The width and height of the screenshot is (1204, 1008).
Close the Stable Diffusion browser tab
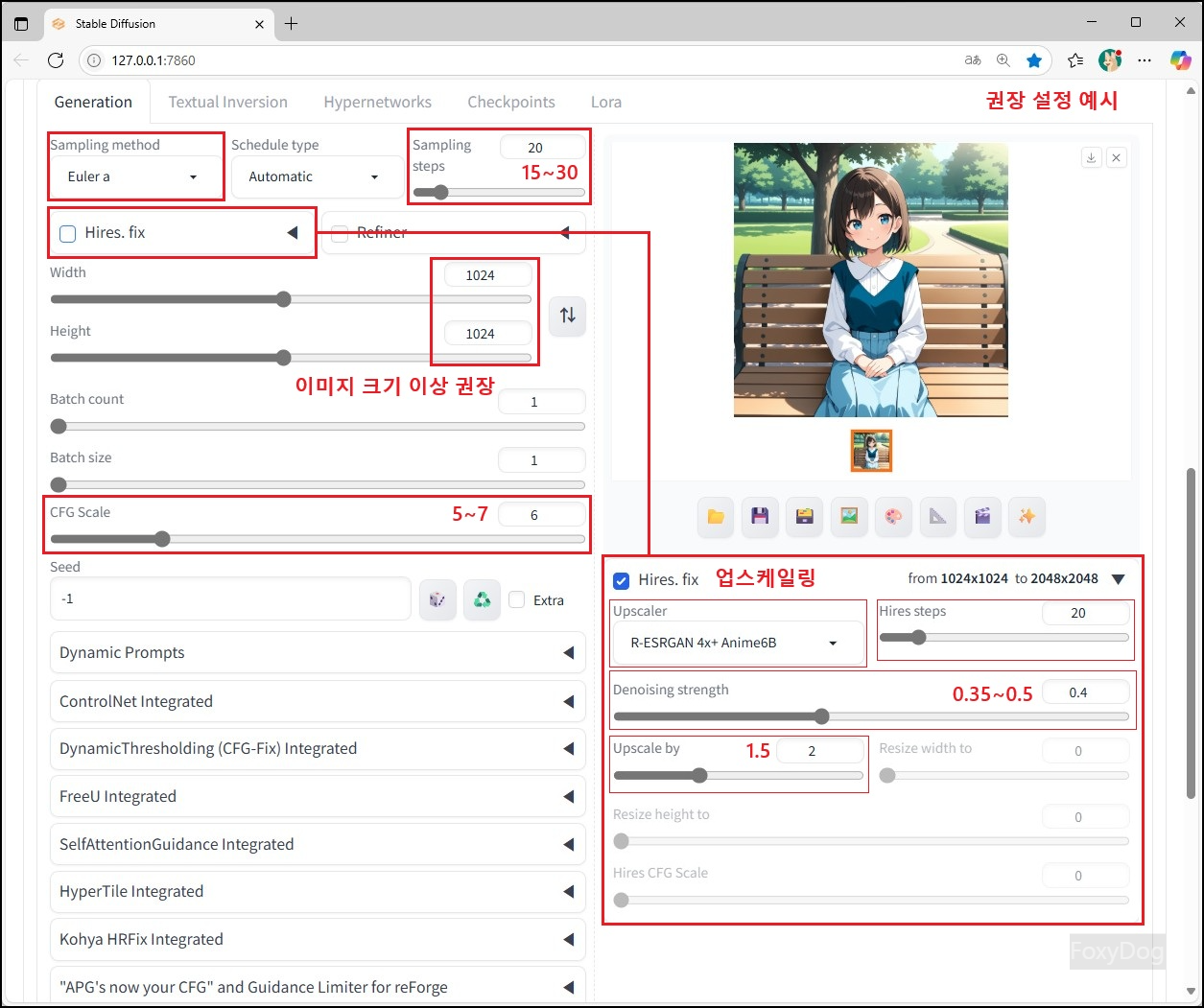pos(259,24)
